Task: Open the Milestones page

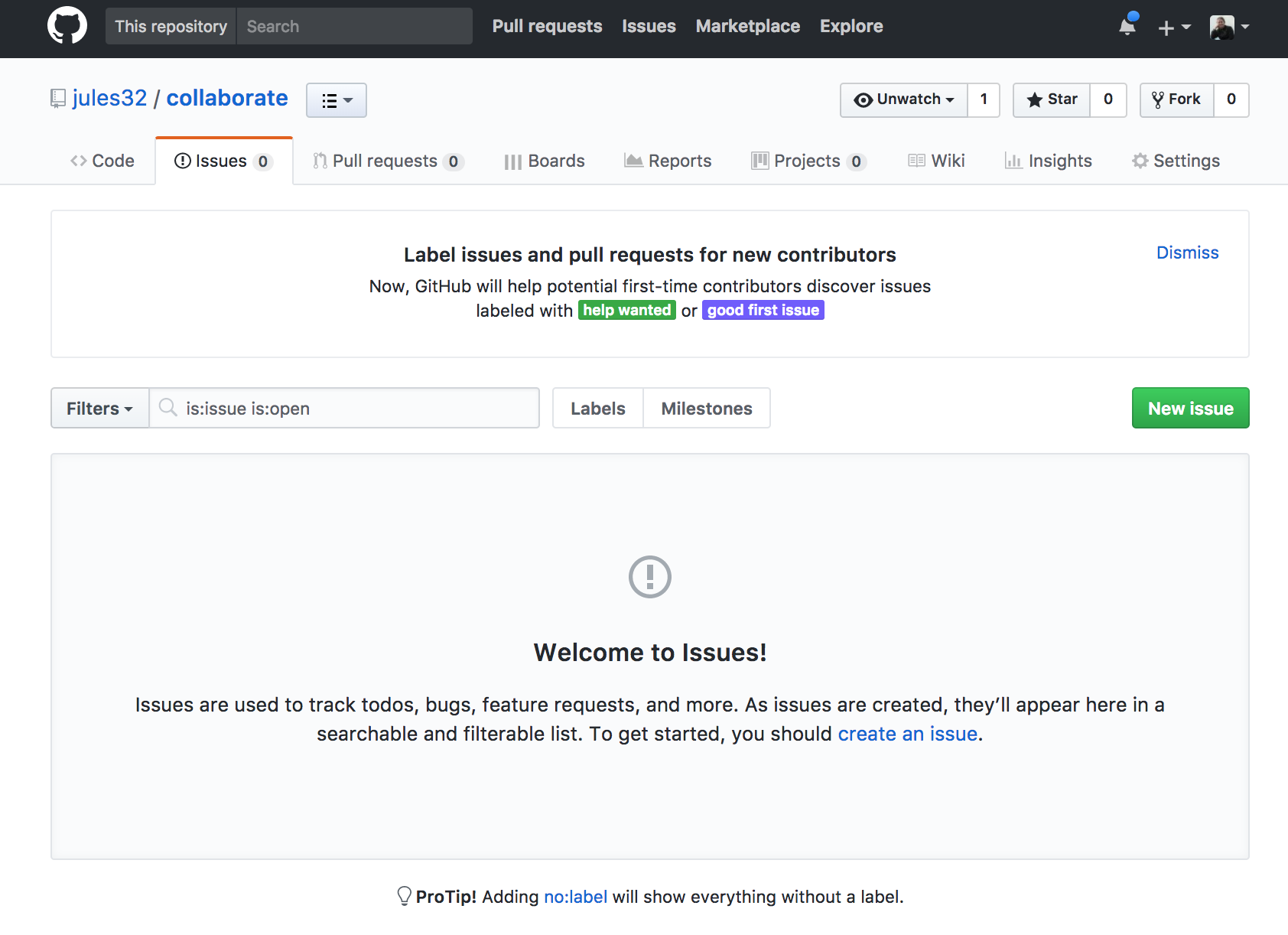Action: (x=707, y=408)
